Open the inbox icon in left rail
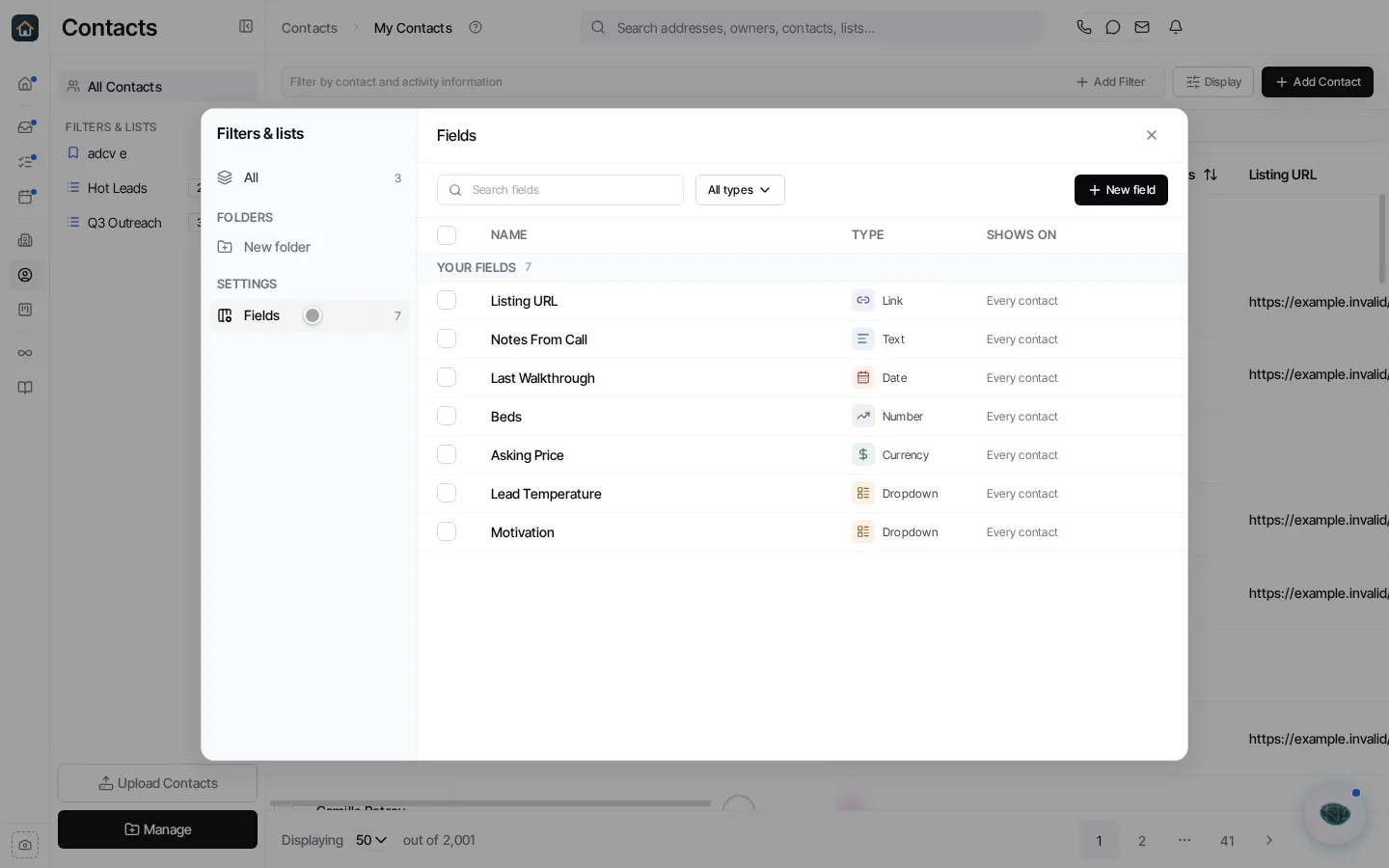The height and width of the screenshot is (868, 1389). tap(25, 126)
